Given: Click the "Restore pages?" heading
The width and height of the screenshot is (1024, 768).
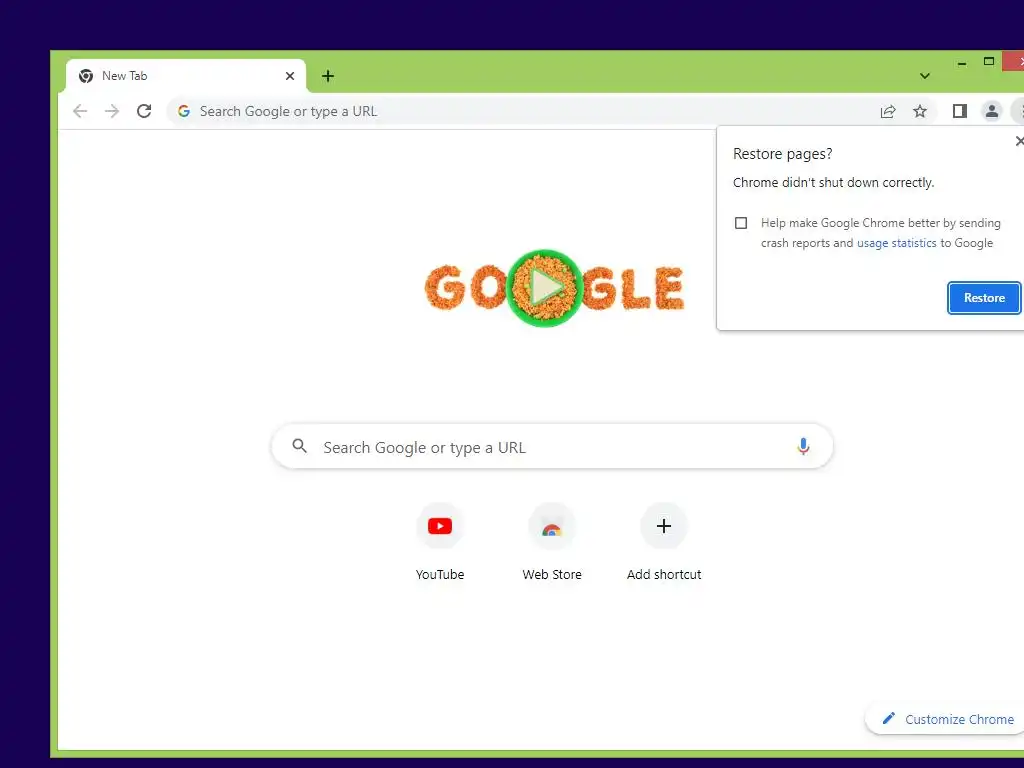Looking at the screenshot, I should [x=782, y=154].
